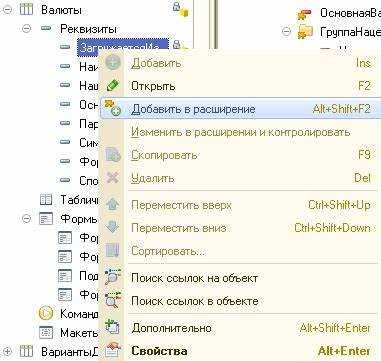Click the magnifier icon beside Поиск ссылок на объект
The width and height of the screenshot is (381, 361).
(113, 277)
